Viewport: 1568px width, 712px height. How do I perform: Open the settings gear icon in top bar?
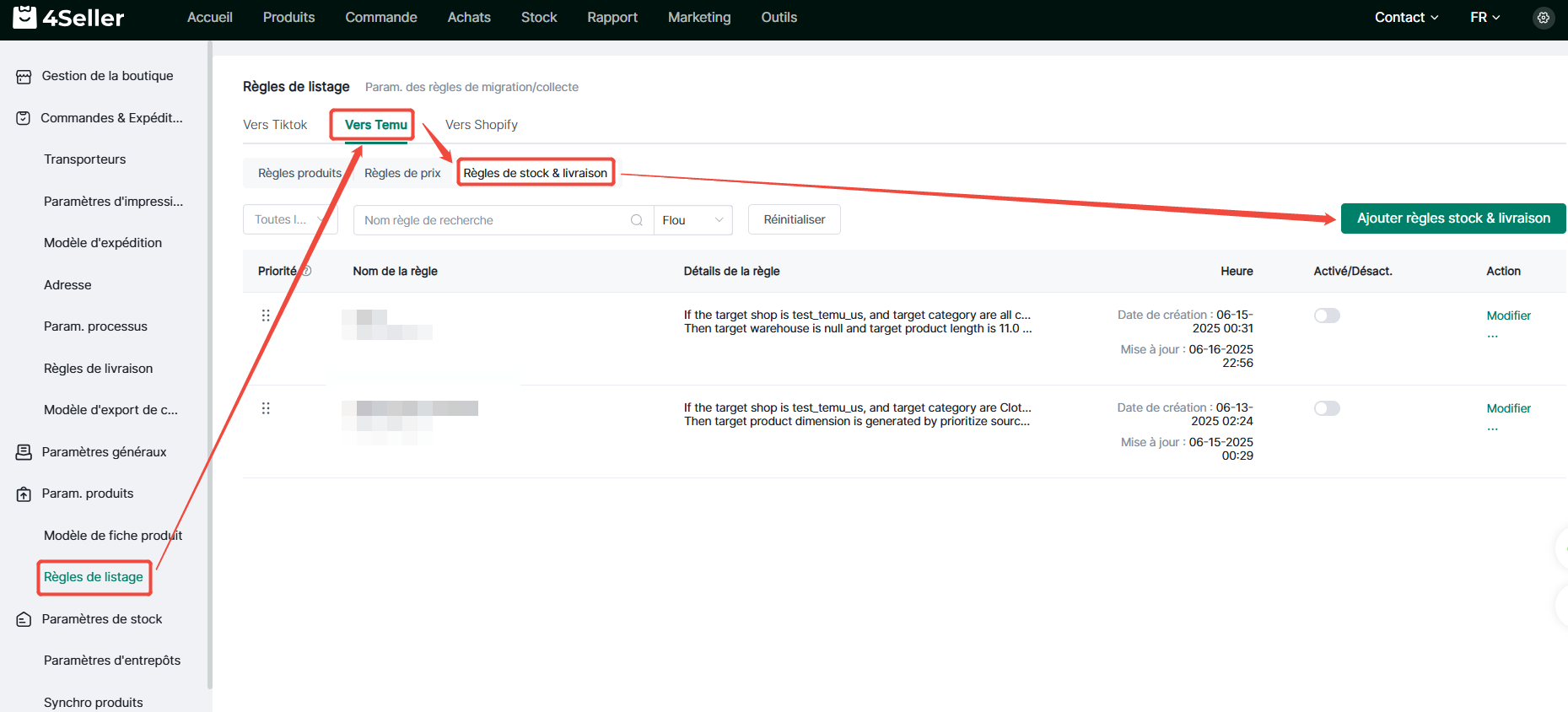pos(1543,18)
